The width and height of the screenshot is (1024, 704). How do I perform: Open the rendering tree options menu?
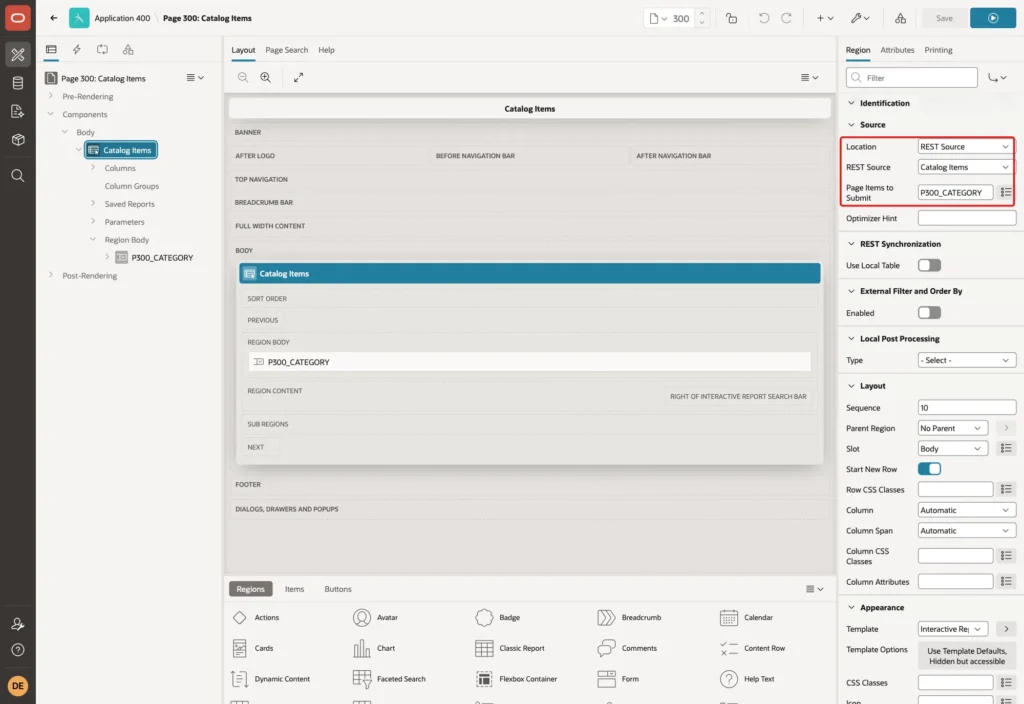click(x=195, y=78)
